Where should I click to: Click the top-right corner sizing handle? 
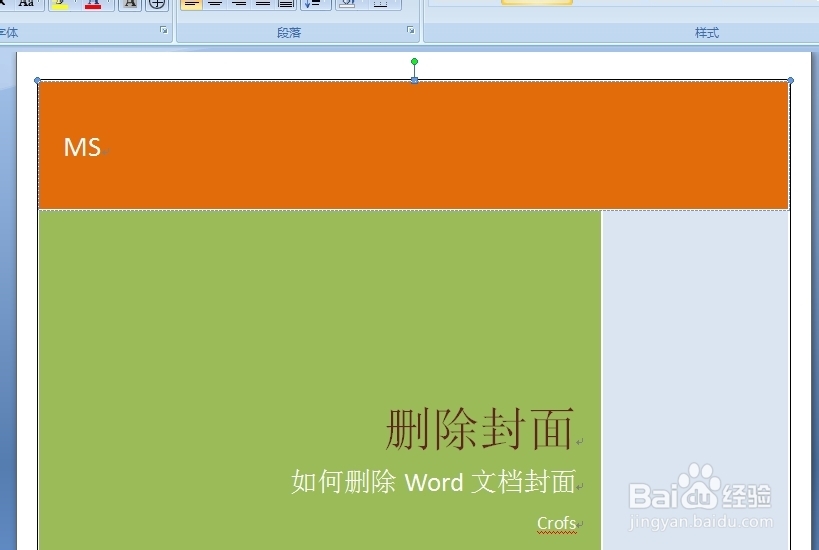tap(790, 80)
